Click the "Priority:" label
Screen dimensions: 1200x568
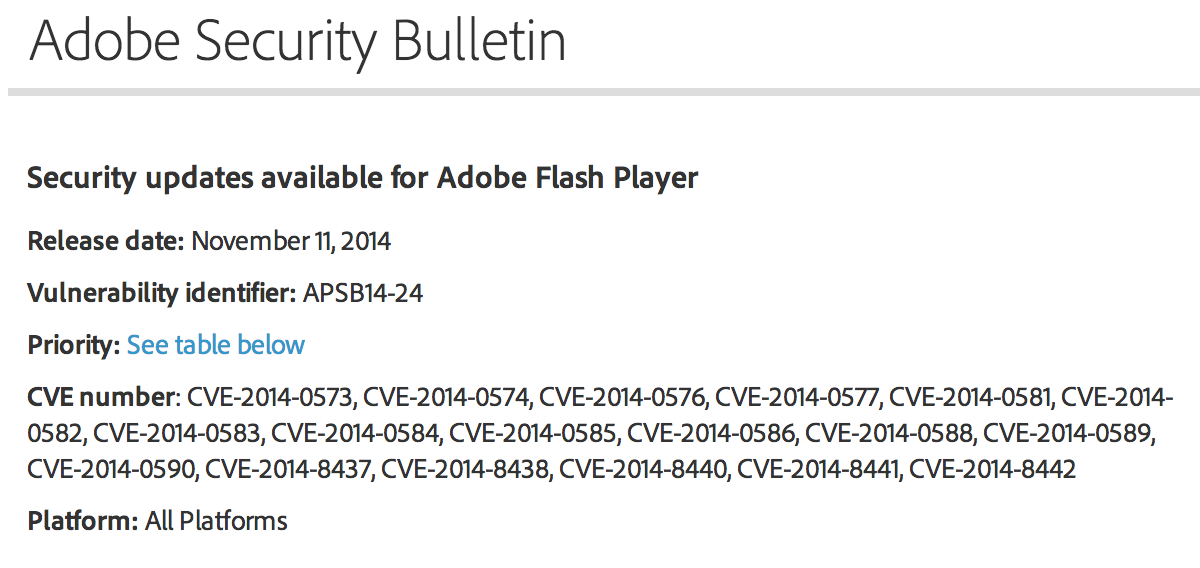click(x=73, y=346)
